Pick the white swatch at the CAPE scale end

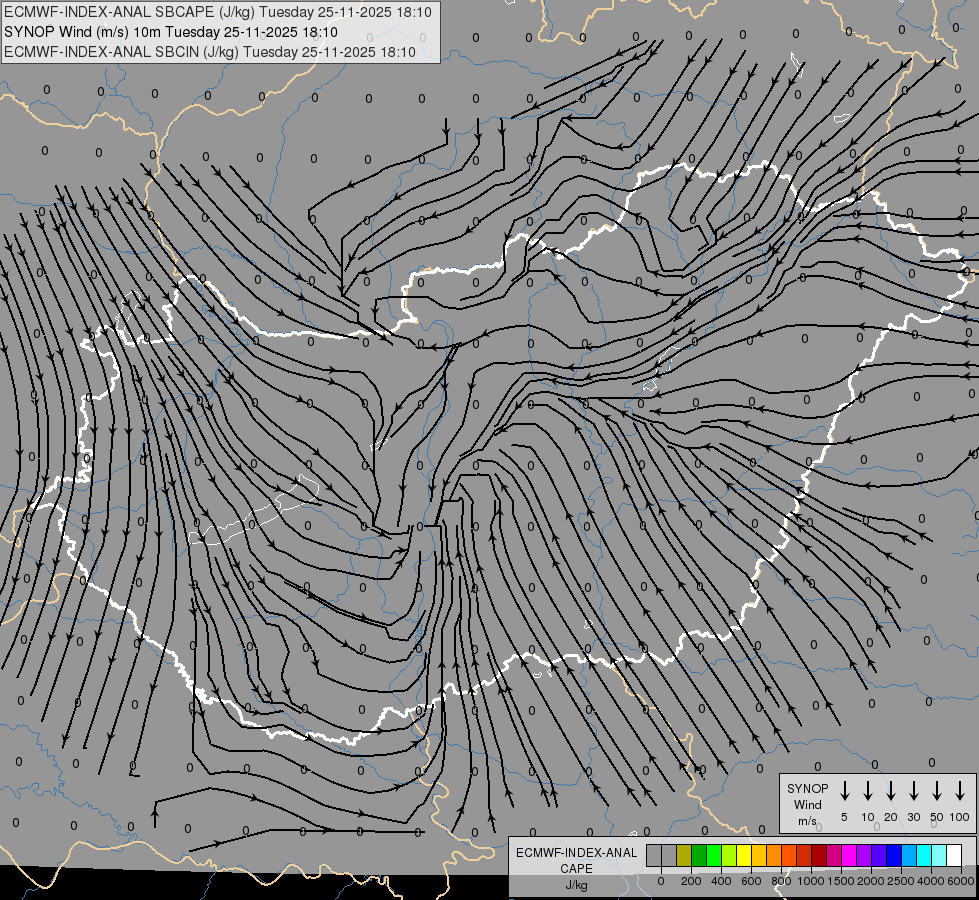point(954,855)
